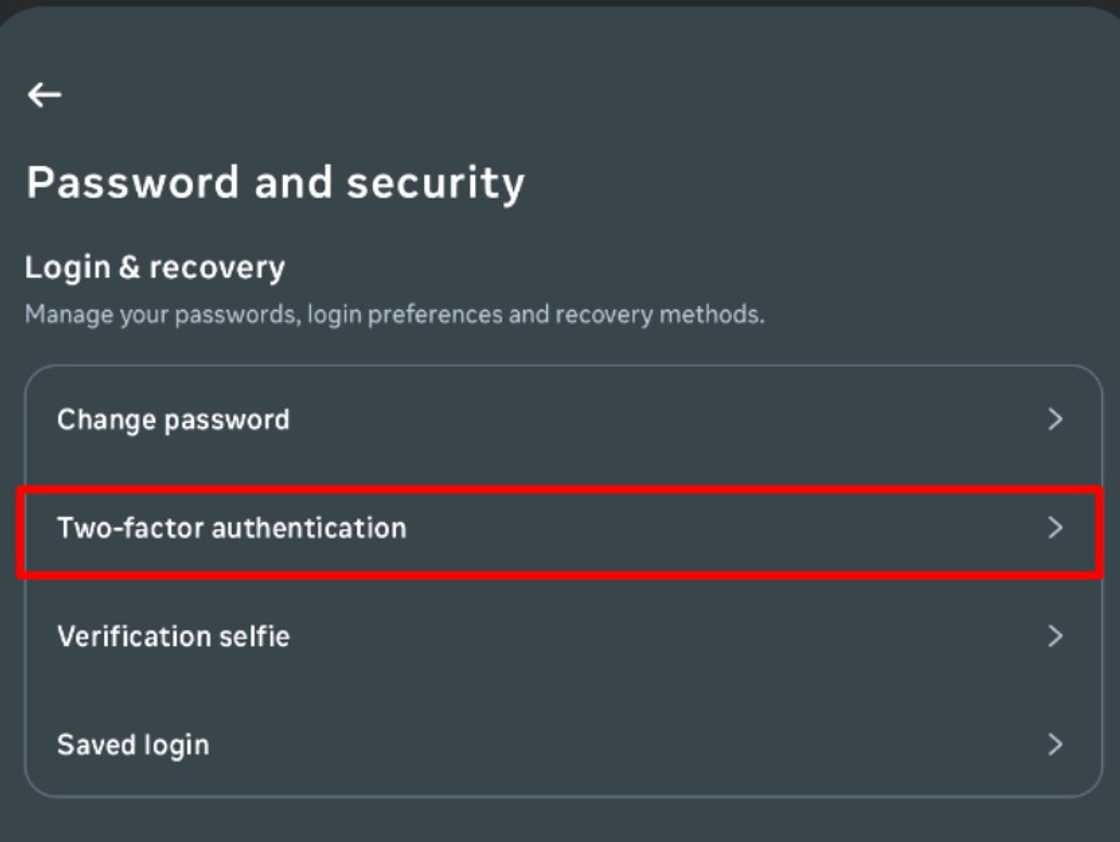Image resolution: width=1120 pixels, height=842 pixels.
Task: Click the word "selfie" in the list
Action: coord(254,637)
